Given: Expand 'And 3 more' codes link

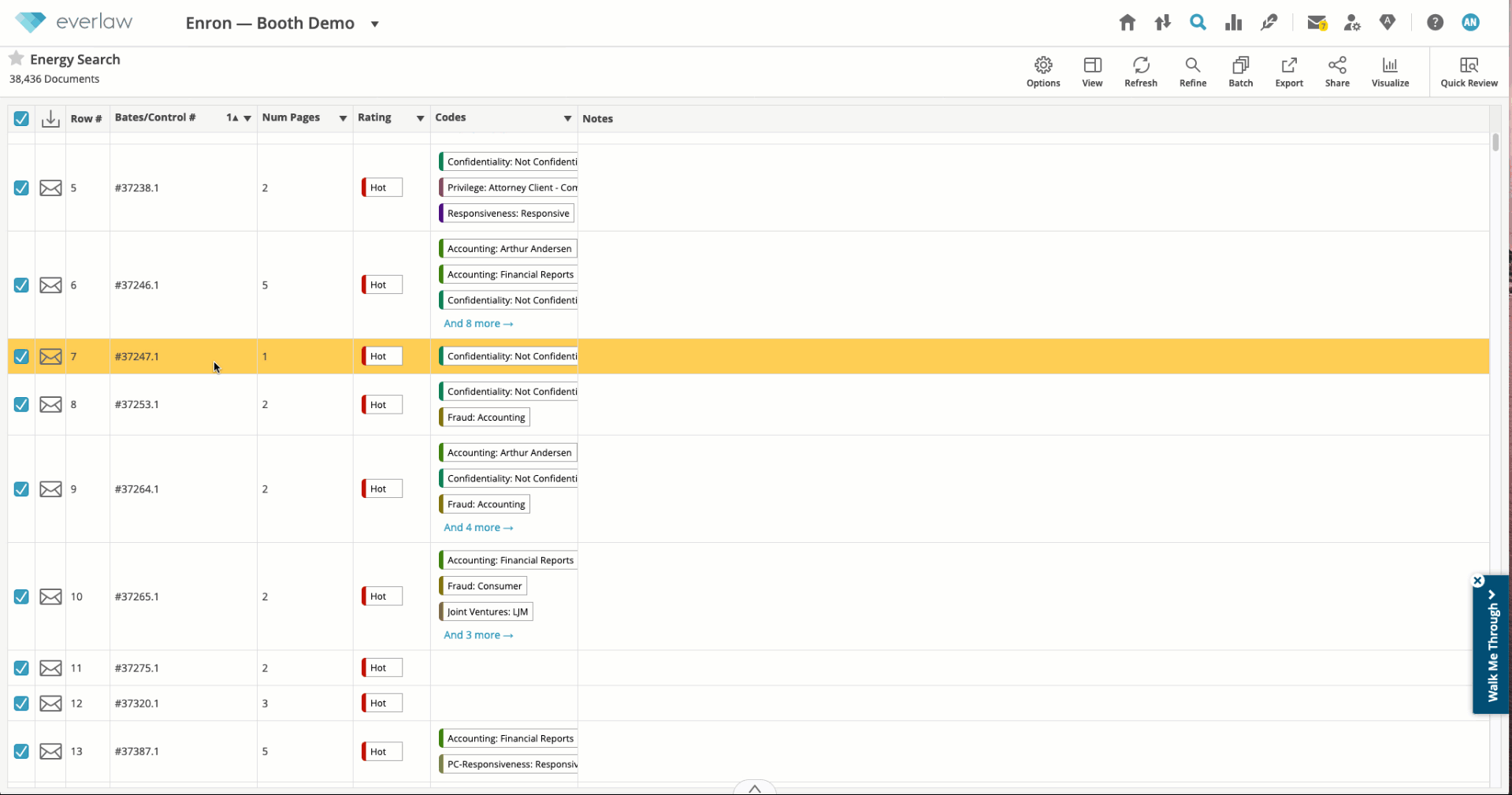Looking at the screenshot, I should coord(478,634).
